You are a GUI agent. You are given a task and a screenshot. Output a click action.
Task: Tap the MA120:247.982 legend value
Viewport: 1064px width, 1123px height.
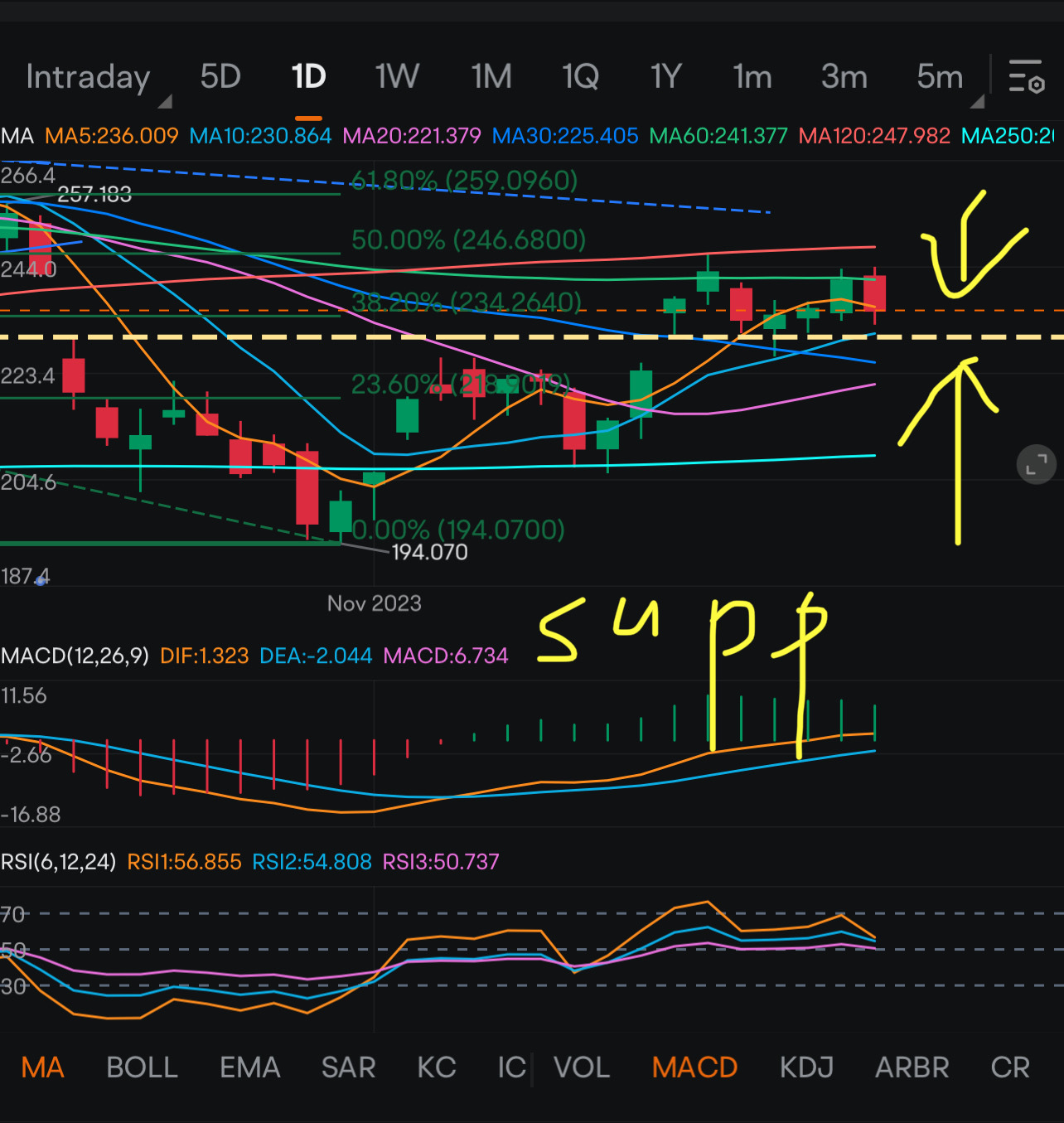pos(874,136)
